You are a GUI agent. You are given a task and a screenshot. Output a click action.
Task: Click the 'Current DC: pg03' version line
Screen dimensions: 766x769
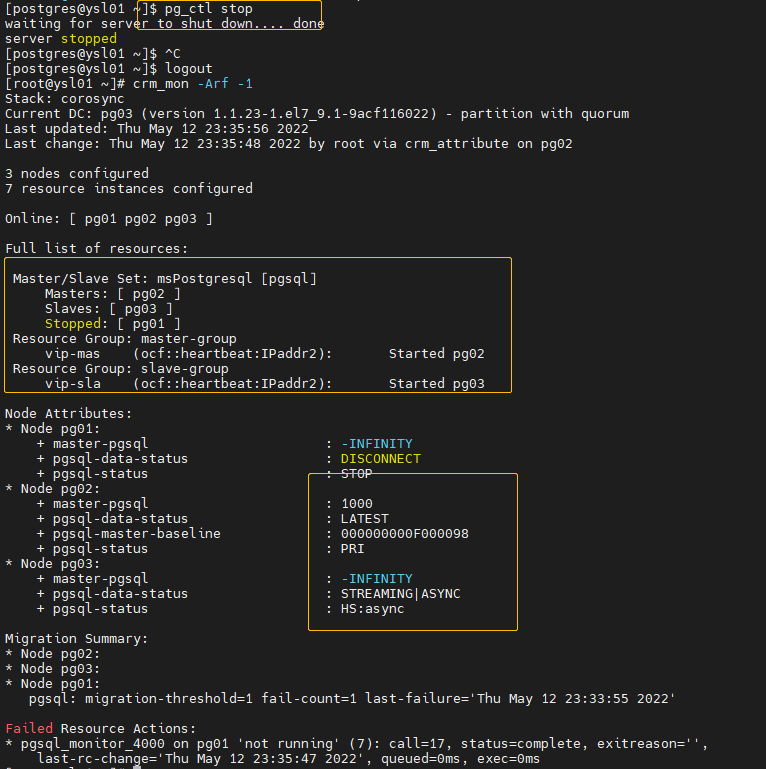317,114
